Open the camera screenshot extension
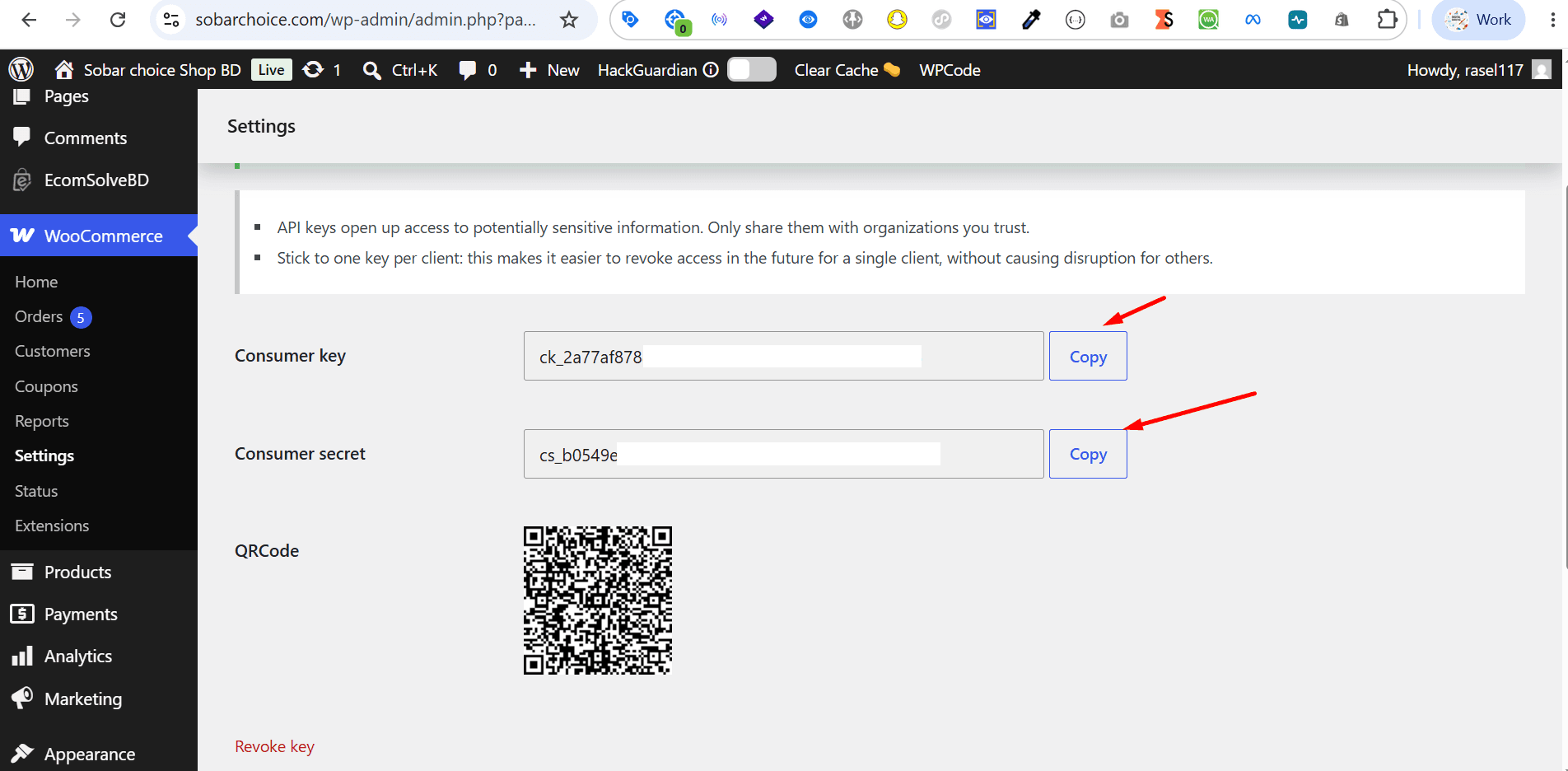The width and height of the screenshot is (1568, 771). [1120, 20]
